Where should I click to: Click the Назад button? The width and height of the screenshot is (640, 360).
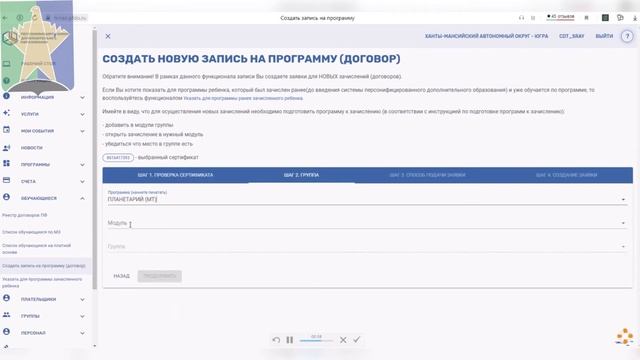point(121,276)
